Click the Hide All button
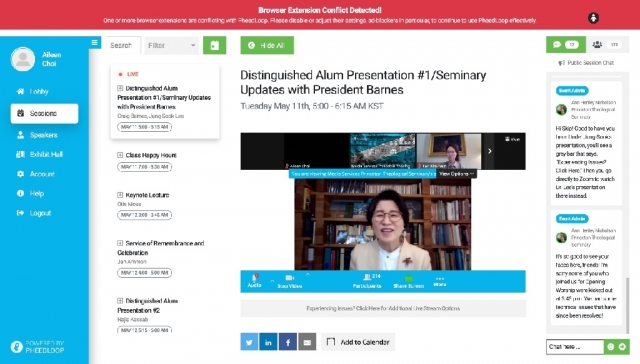This screenshot has width=640, height=364. (267, 45)
